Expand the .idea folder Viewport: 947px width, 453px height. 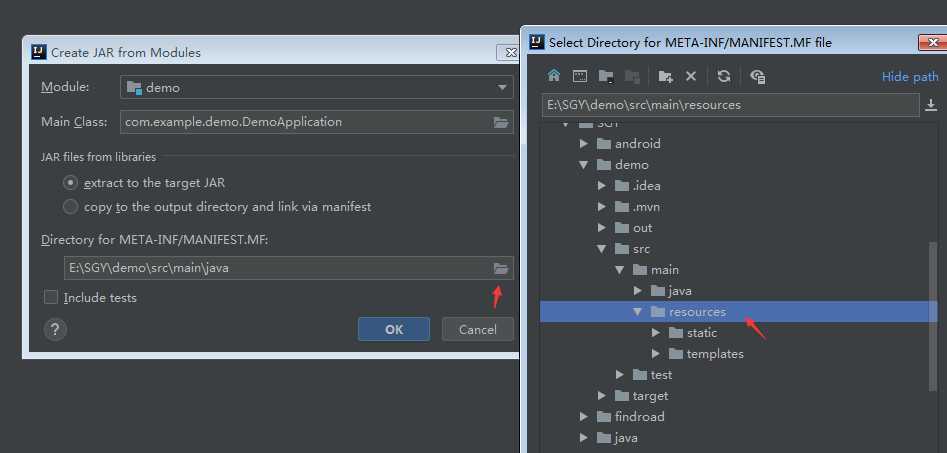[602, 185]
